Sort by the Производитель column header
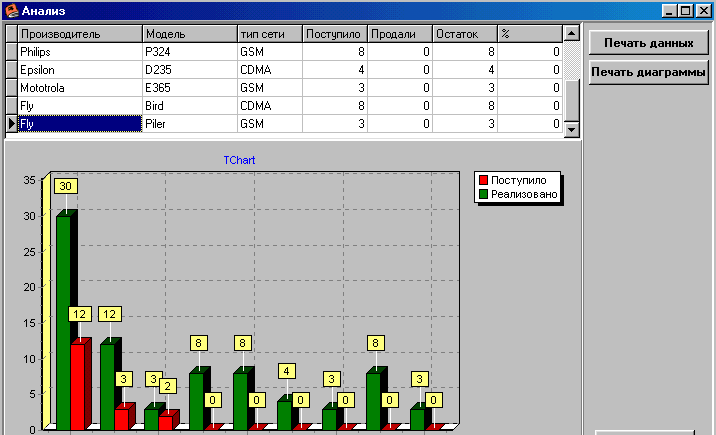The image size is (716, 435). click(80, 34)
